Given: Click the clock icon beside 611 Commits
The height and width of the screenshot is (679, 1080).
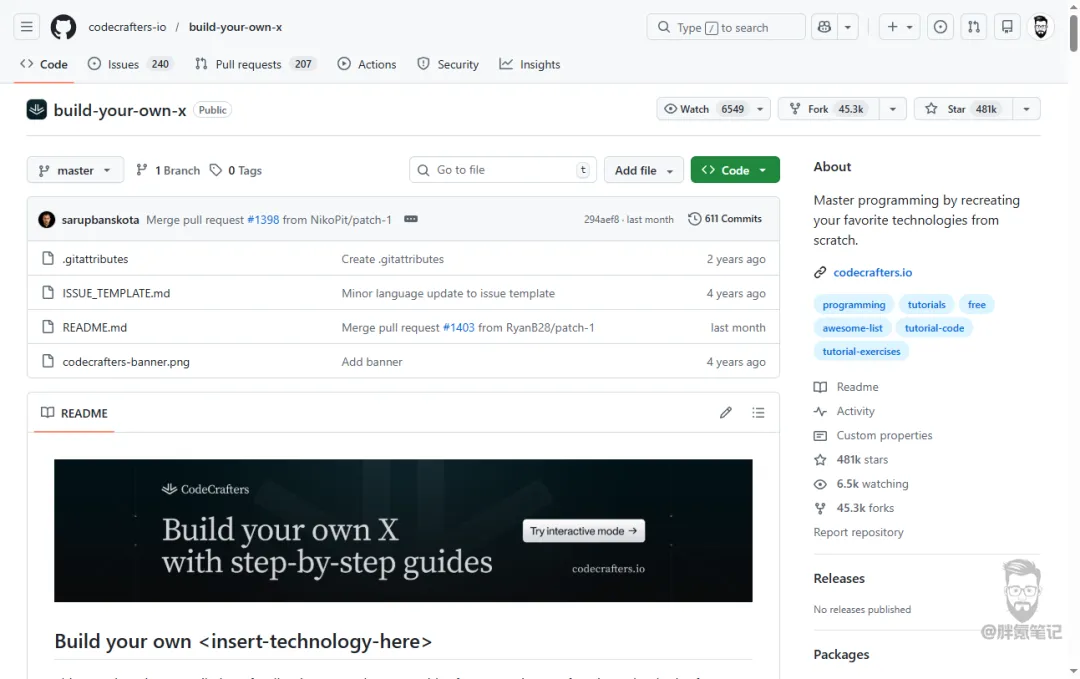Looking at the screenshot, I should pyautogui.click(x=694, y=219).
